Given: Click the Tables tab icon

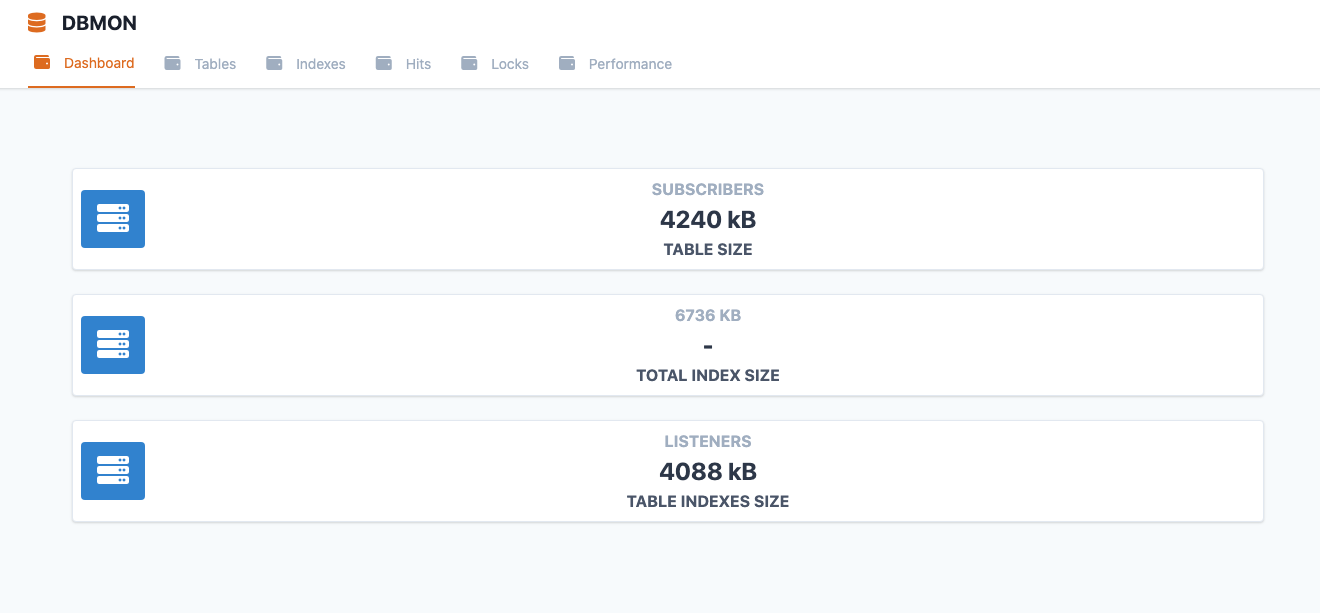Looking at the screenshot, I should (x=171, y=62).
